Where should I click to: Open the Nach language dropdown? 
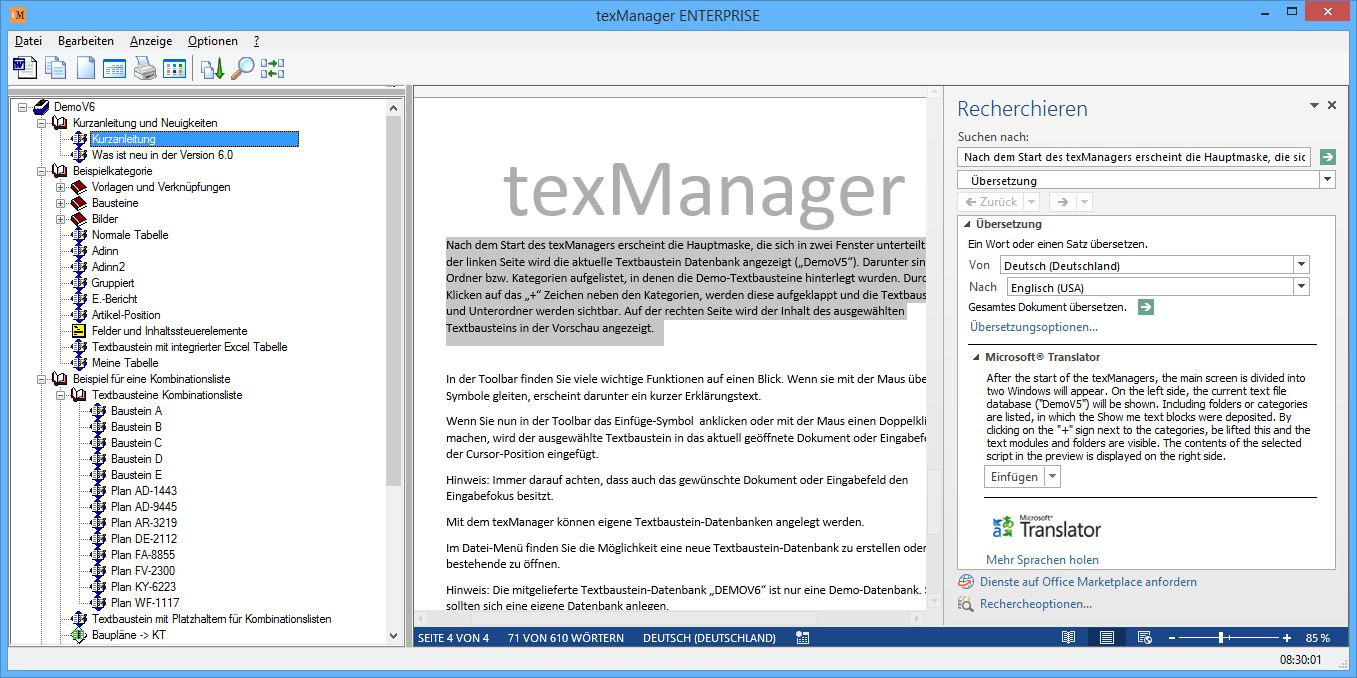coord(1301,286)
